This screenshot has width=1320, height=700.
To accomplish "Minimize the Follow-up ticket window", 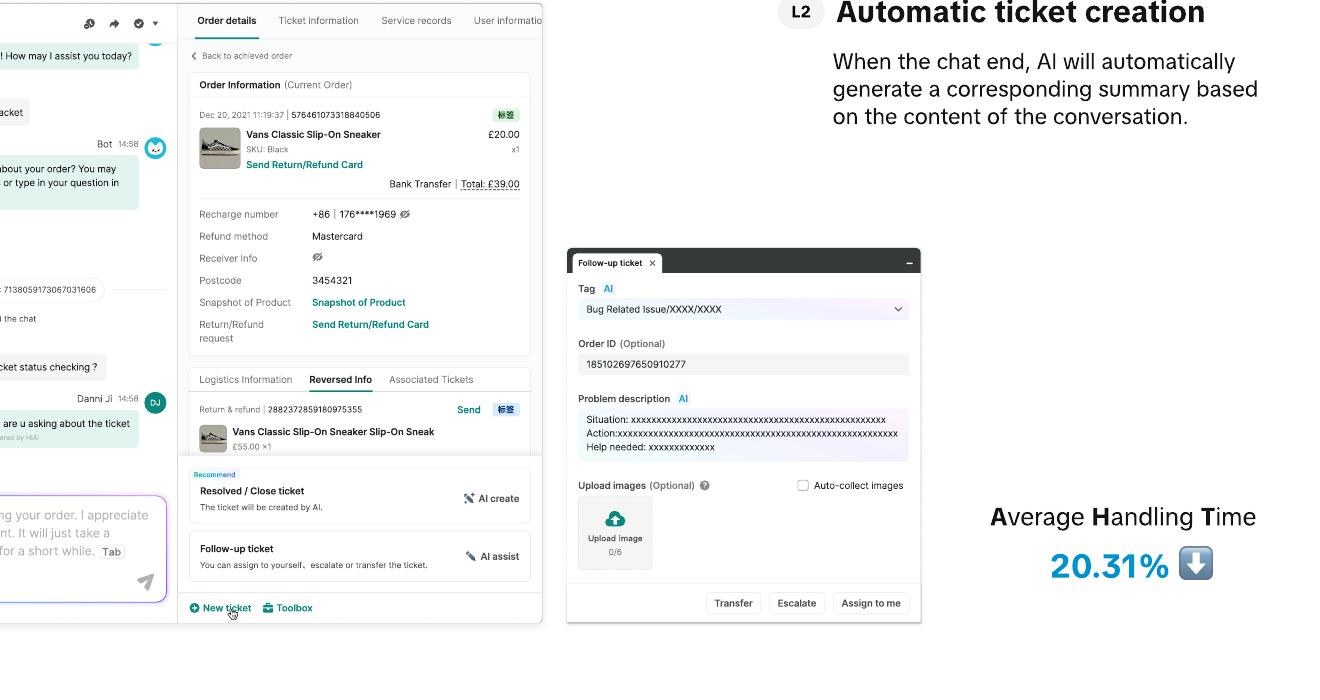I will click(909, 263).
